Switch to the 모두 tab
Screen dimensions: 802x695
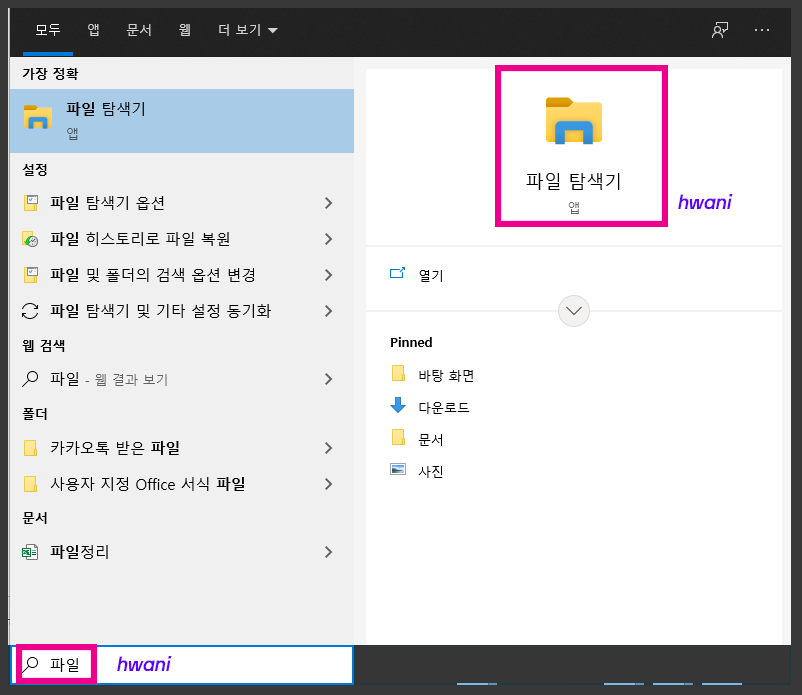pos(48,30)
